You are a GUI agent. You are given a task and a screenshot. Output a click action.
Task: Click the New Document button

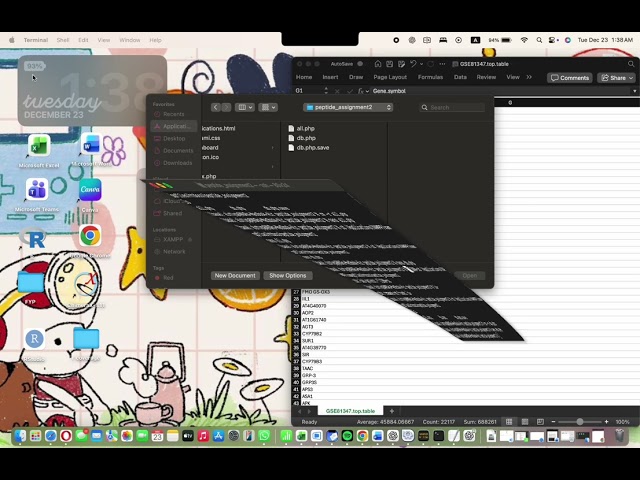235,275
